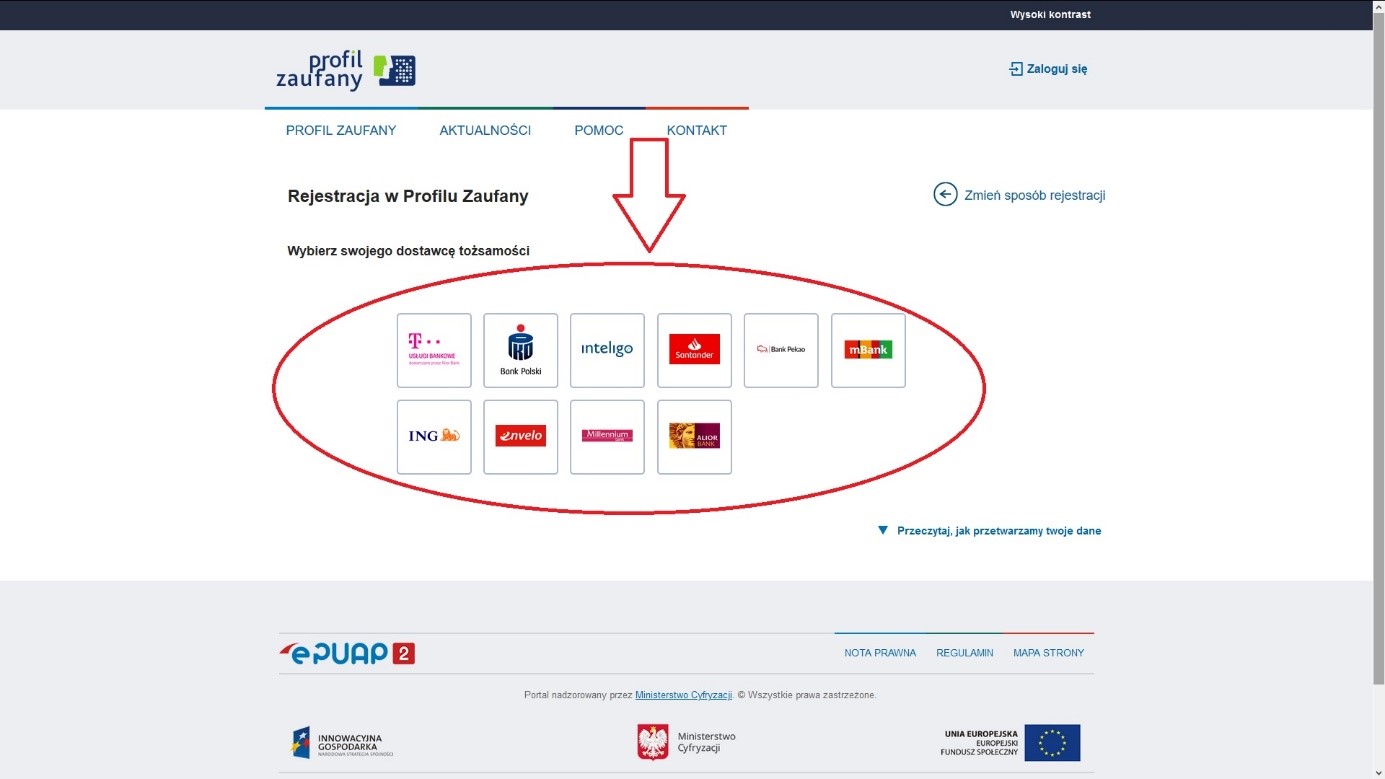
Task: Choose the ING bank tile
Action: tap(434, 437)
